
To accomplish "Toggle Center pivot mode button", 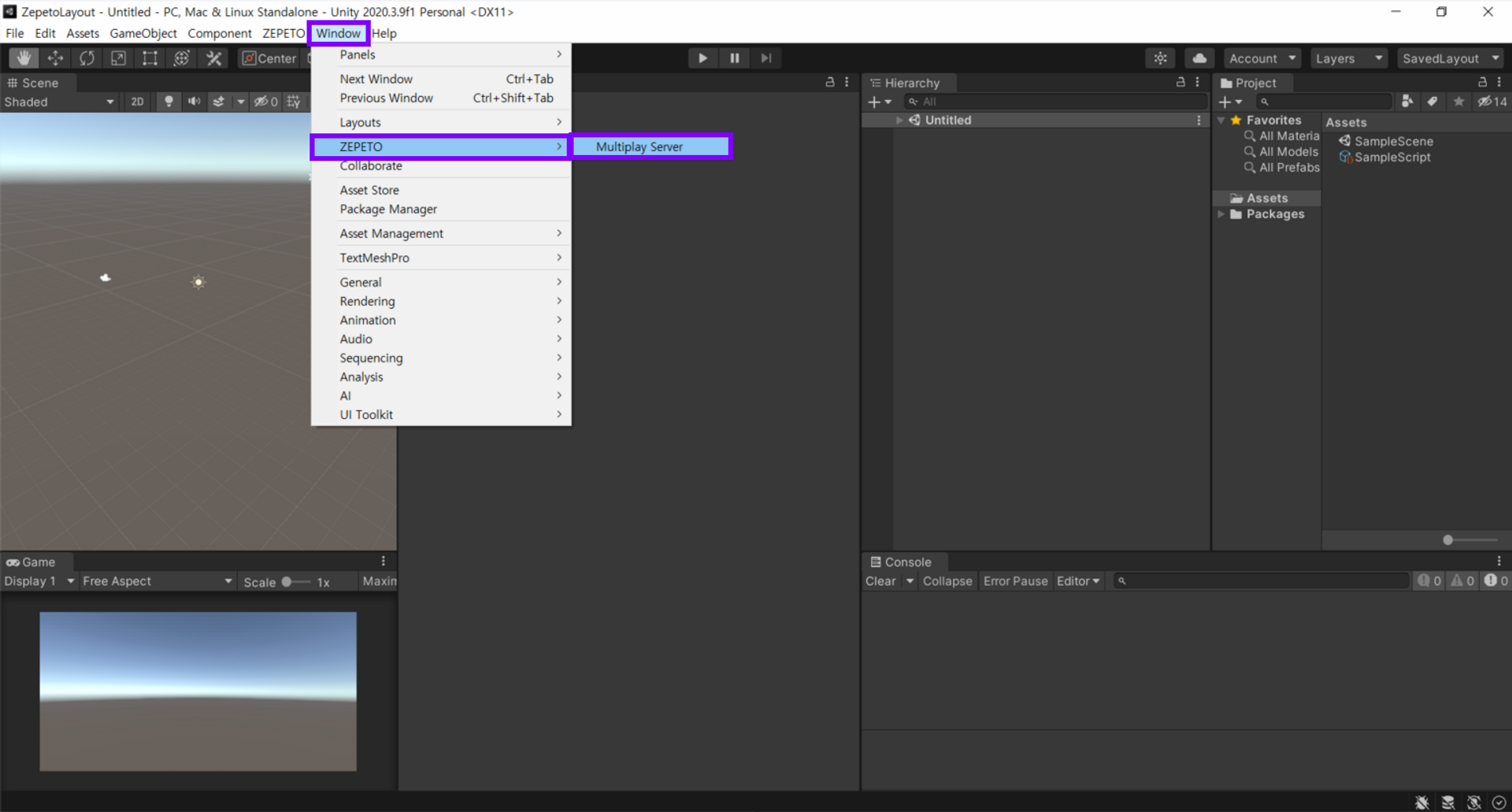I will [269, 58].
